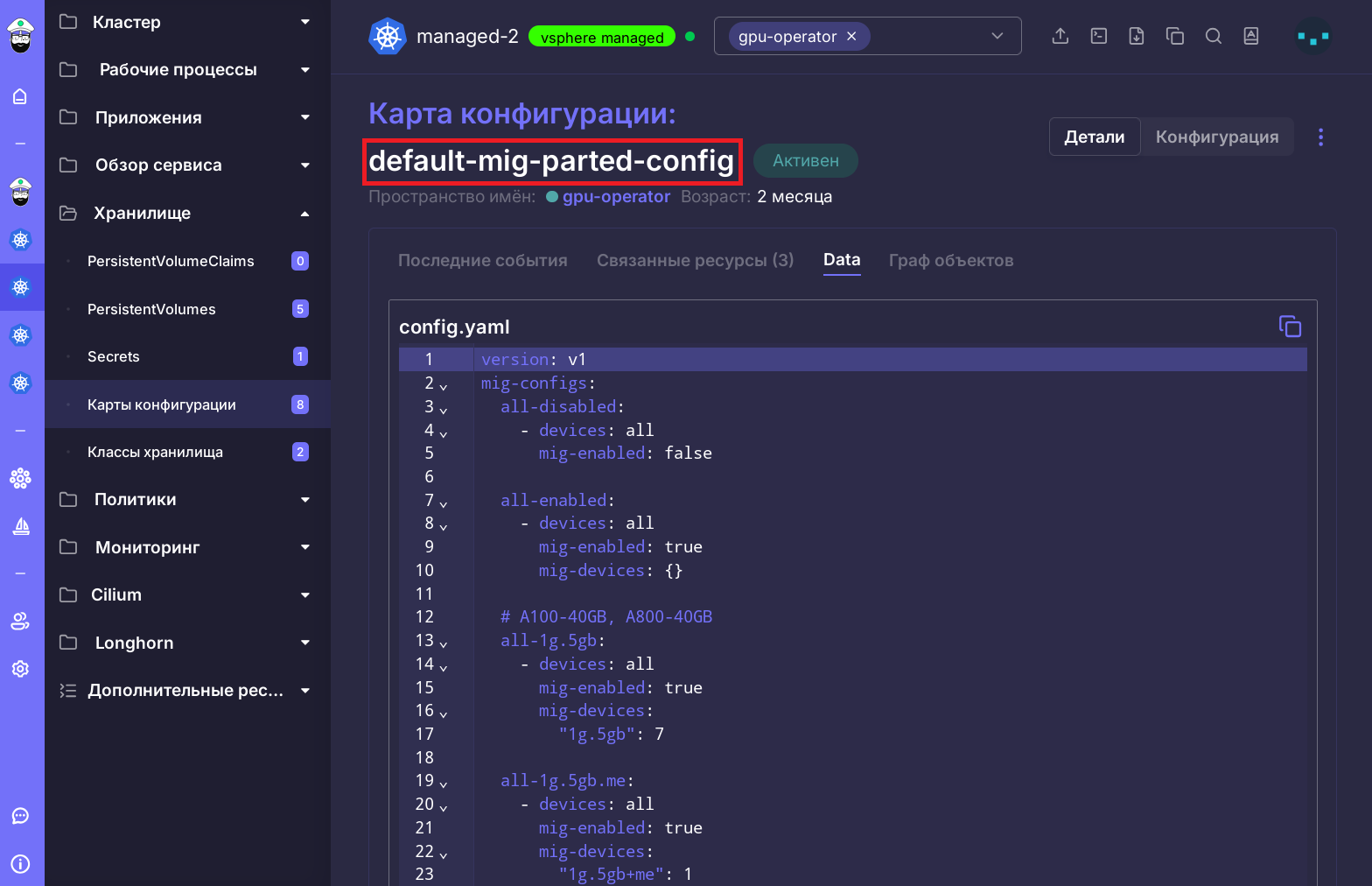Switch to the Конфигурация view button

1217,137
